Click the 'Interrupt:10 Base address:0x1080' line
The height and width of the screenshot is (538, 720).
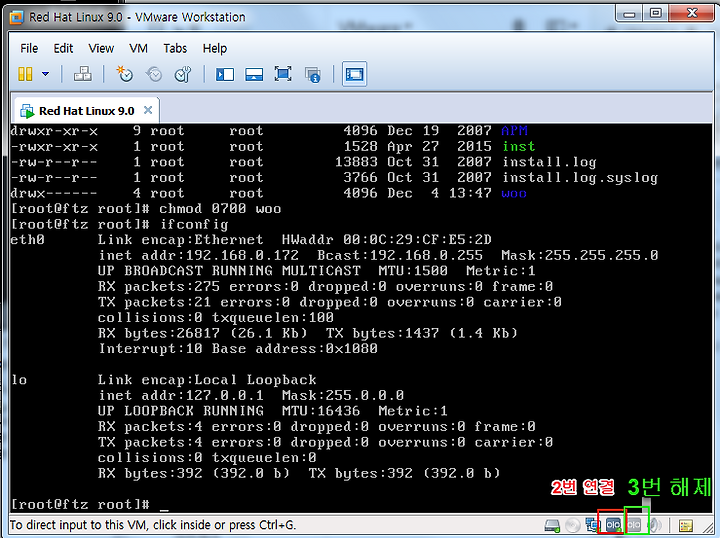pyautogui.click(x=238, y=349)
